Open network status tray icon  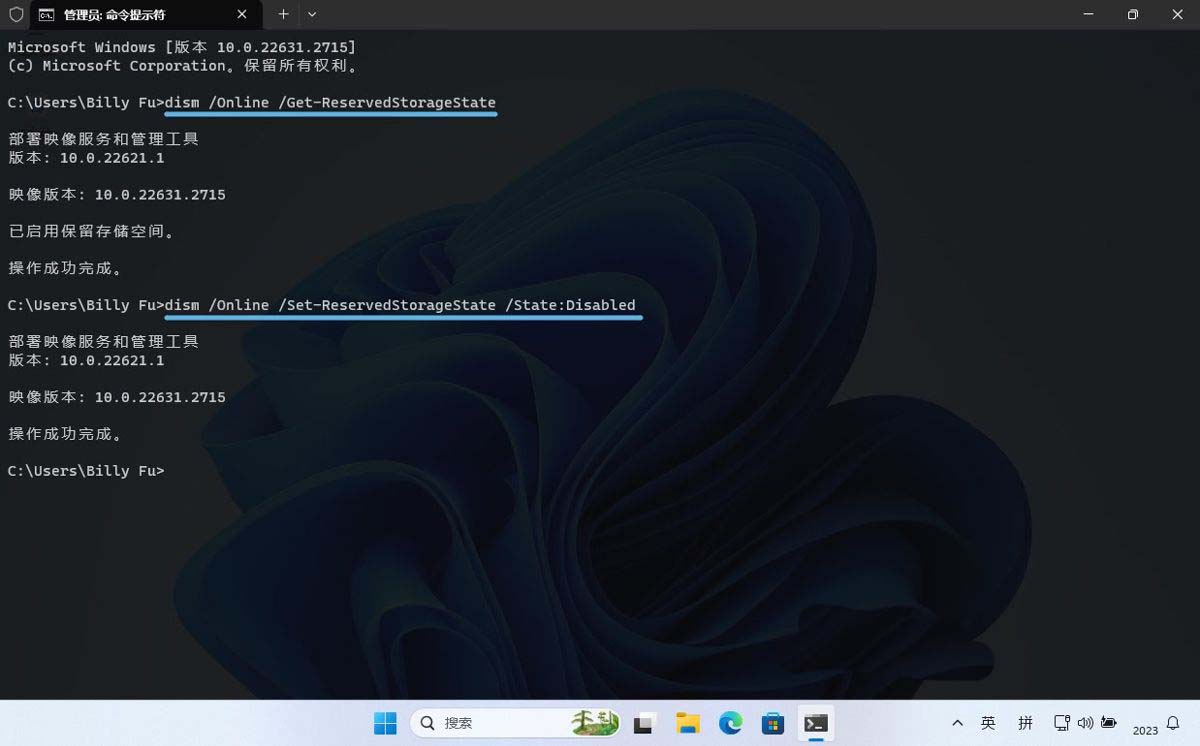click(x=1062, y=723)
